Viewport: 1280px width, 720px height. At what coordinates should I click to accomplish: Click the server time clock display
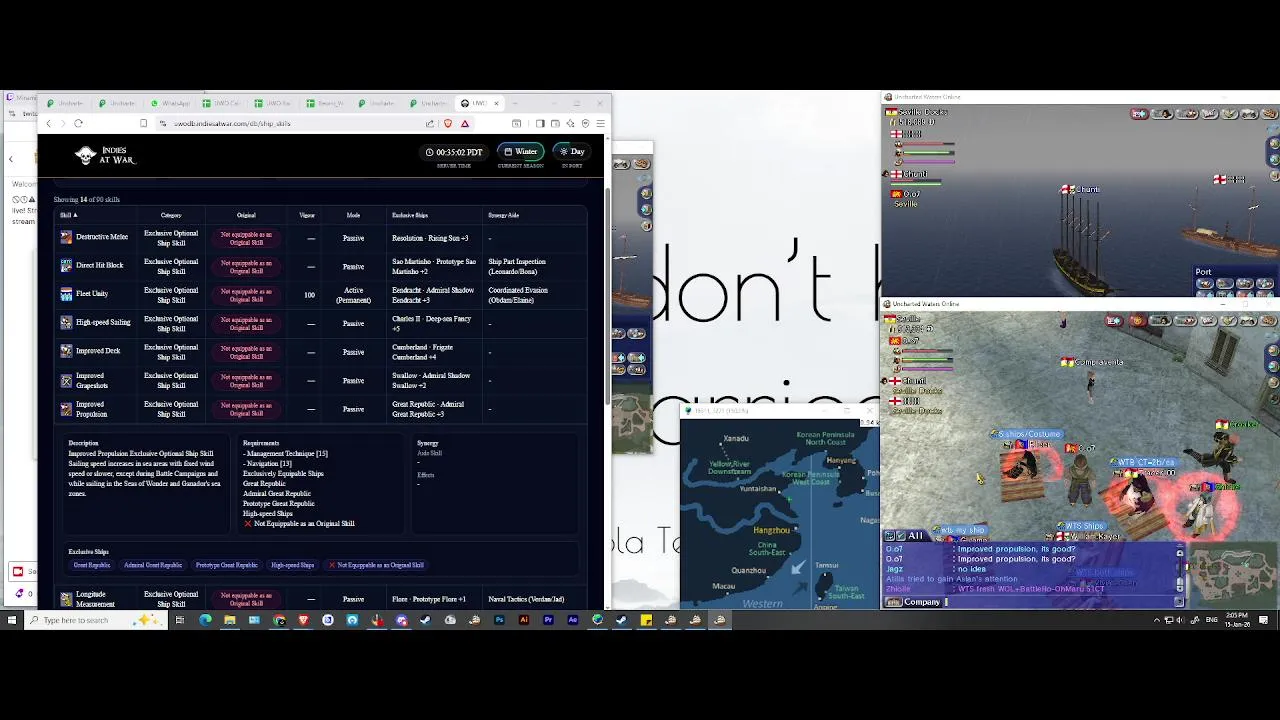pos(454,152)
